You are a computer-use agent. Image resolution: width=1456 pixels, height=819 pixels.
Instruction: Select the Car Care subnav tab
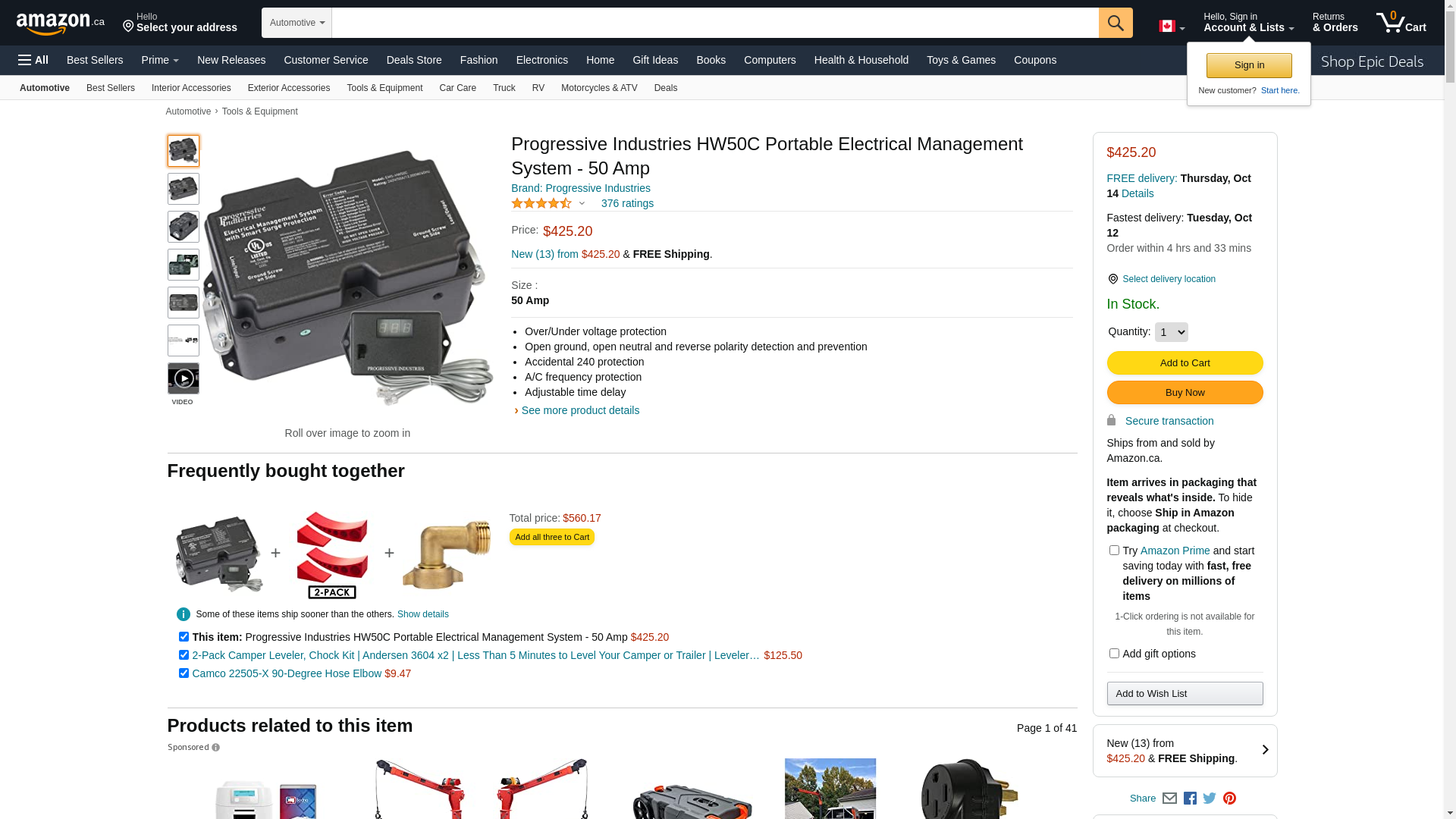click(x=457, y=88)
